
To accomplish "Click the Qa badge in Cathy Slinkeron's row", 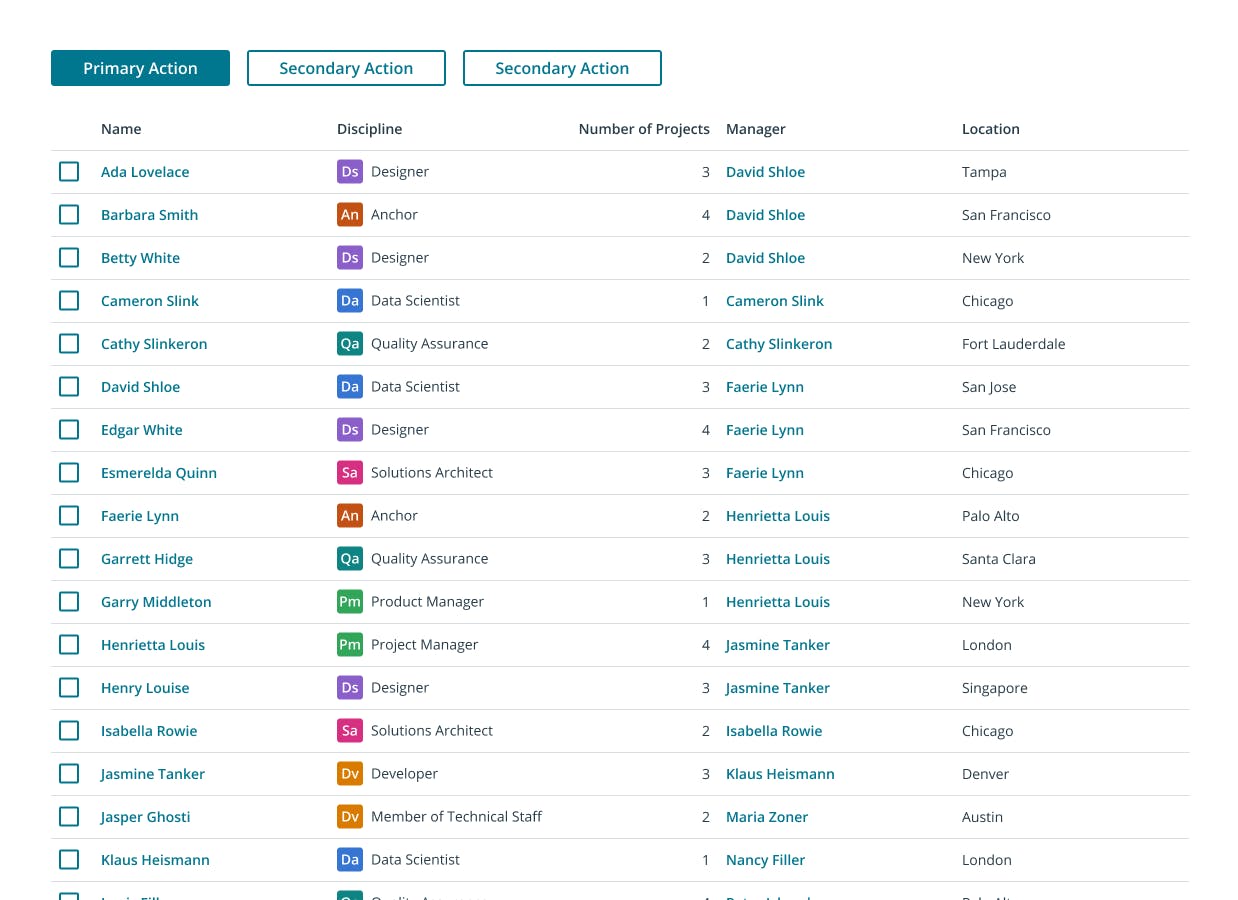I will coord(349,344).
